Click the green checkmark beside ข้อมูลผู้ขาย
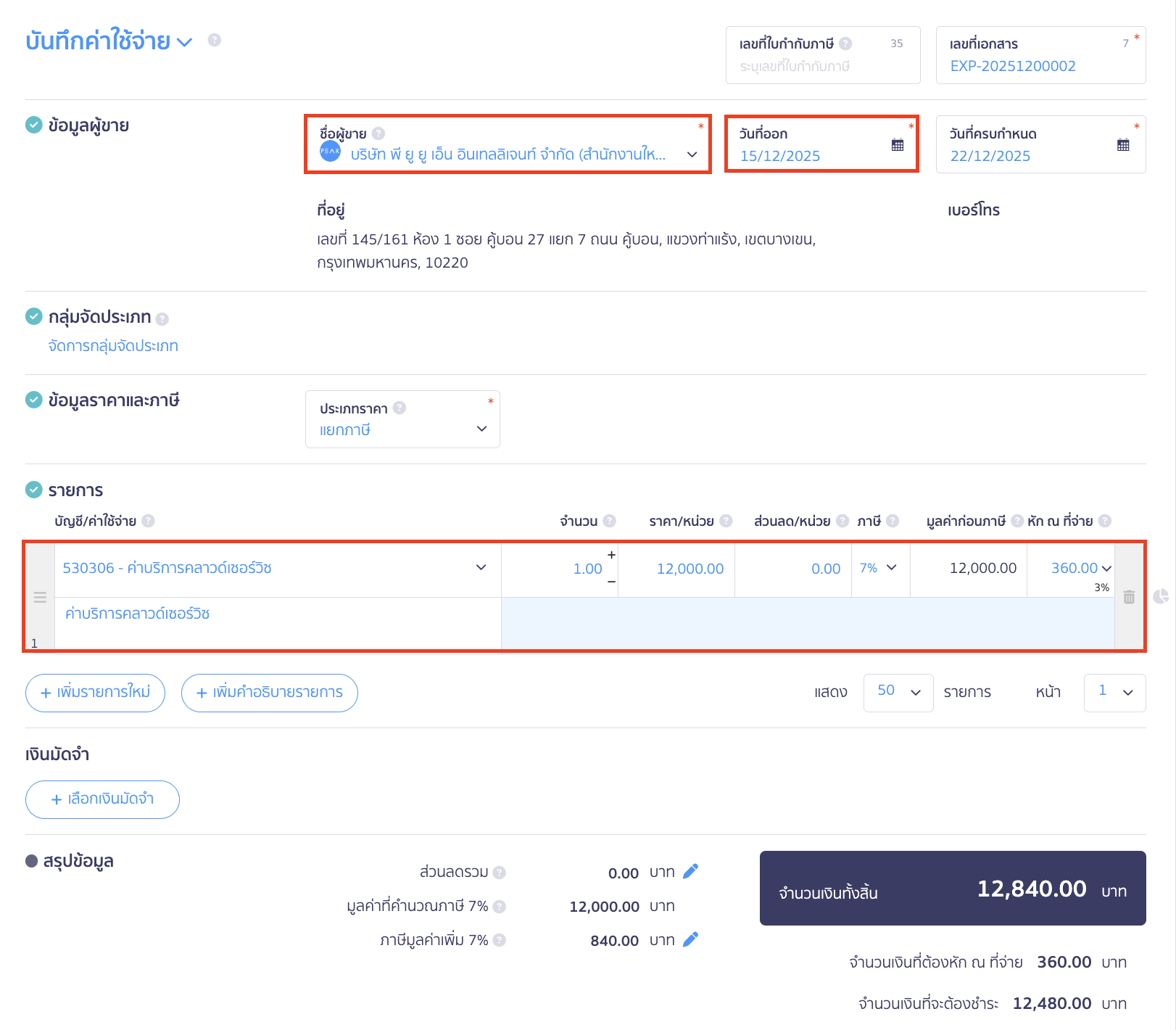The width and height of the screenshot is (1176, 1030). click(33, 125)
